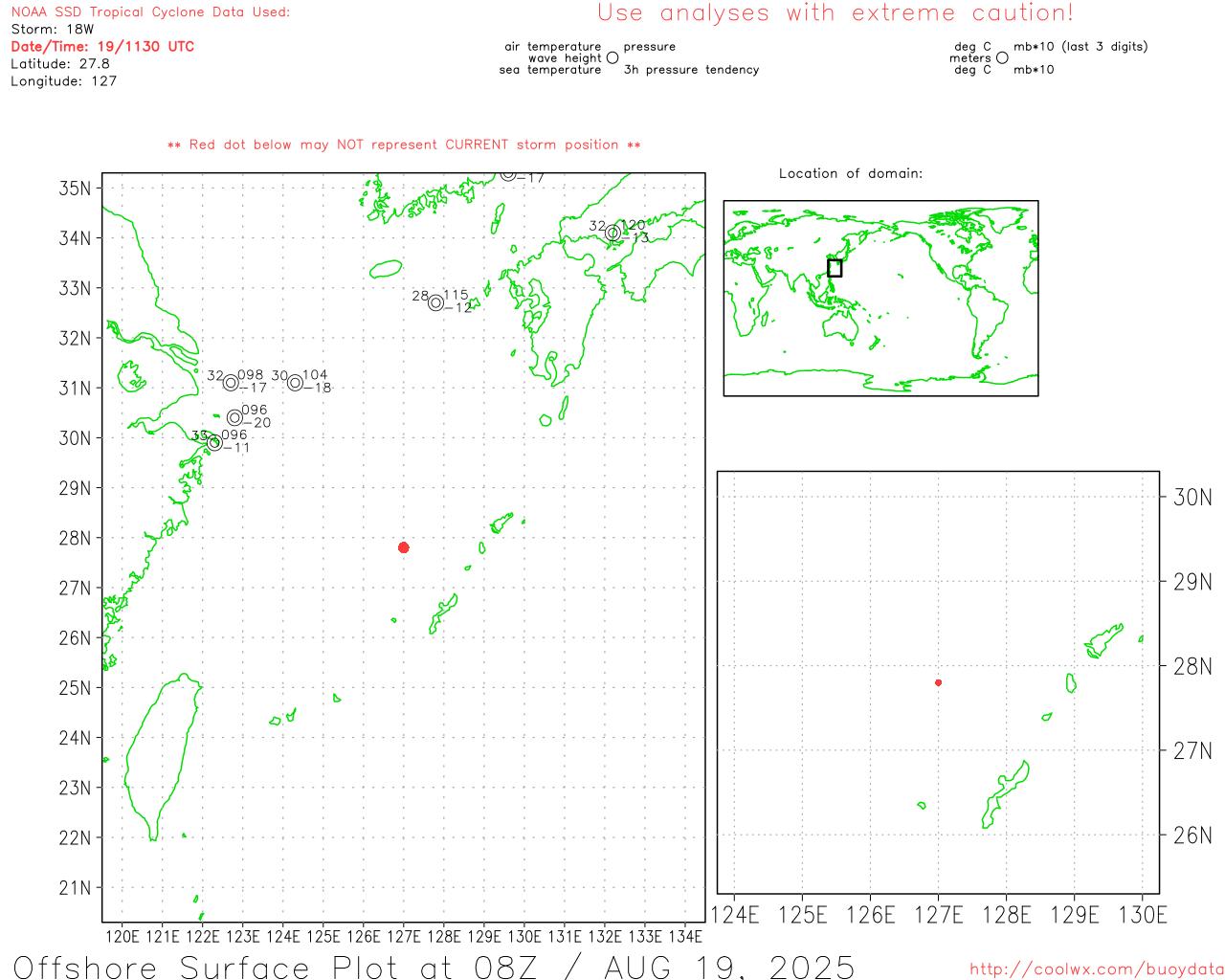Viewport: 1225px width, 980px height.
Task: Select the station marker reading 33 096 -11
Action: click(x=214, y=442)
